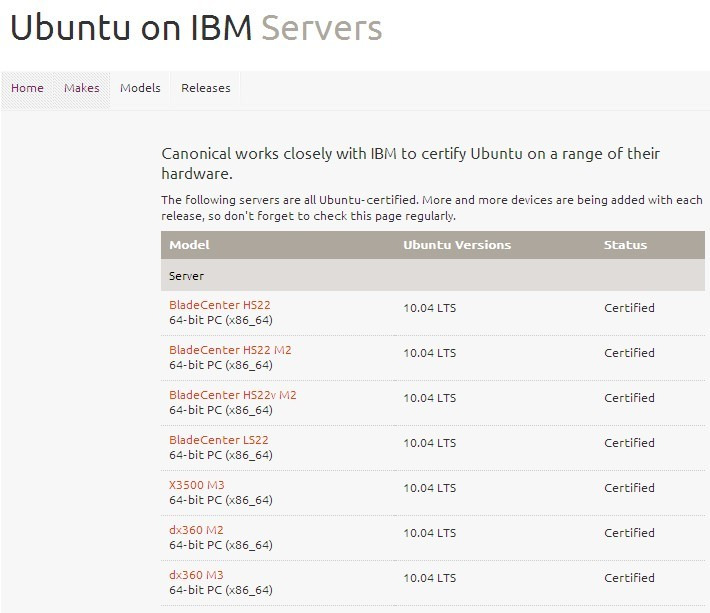710x613 pixels.
Task: Click the Ubuntu on IBM Servers heading
Action: click(196, 28)
